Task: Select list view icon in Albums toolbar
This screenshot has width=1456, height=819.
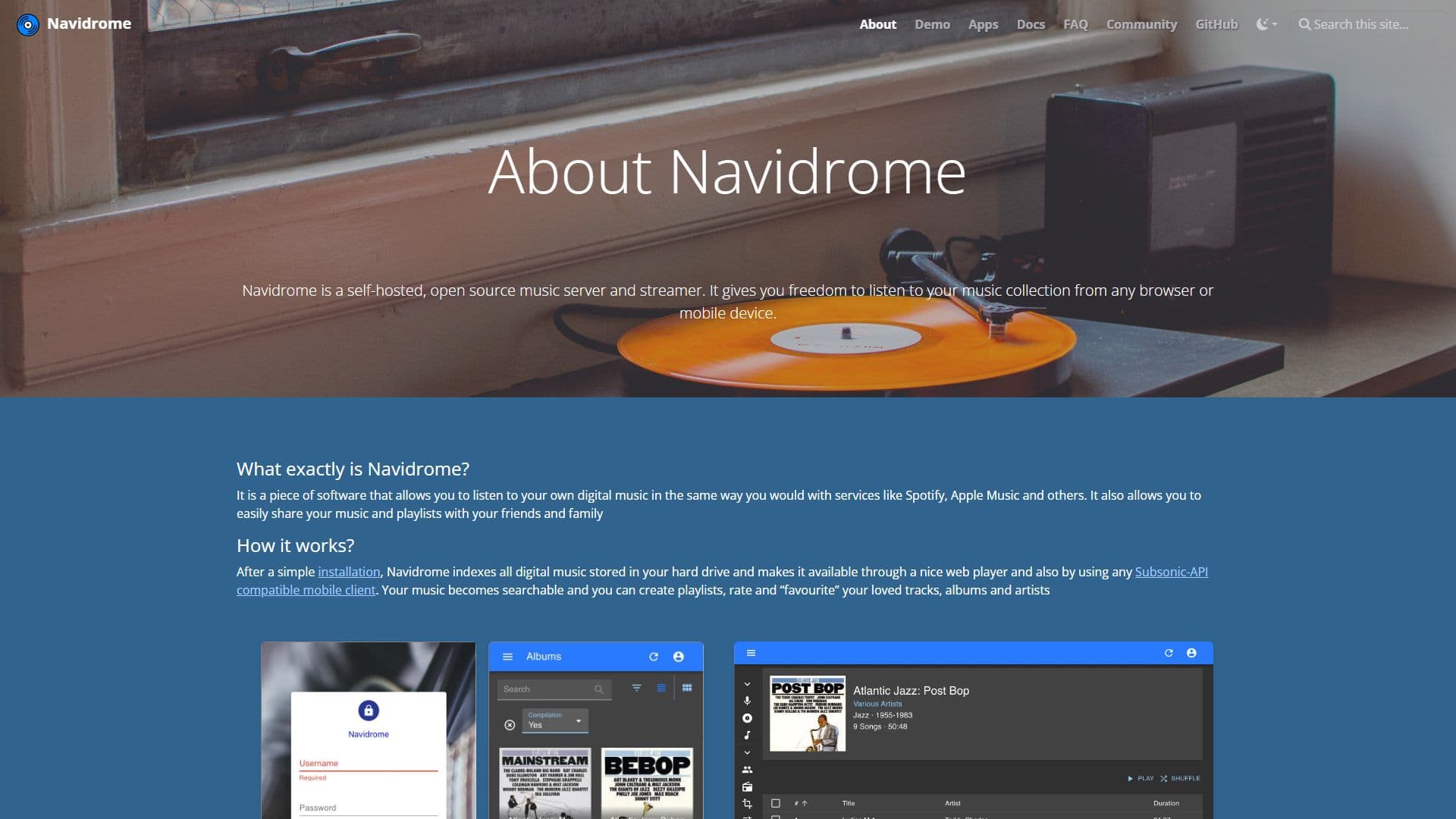Action: 661,688
